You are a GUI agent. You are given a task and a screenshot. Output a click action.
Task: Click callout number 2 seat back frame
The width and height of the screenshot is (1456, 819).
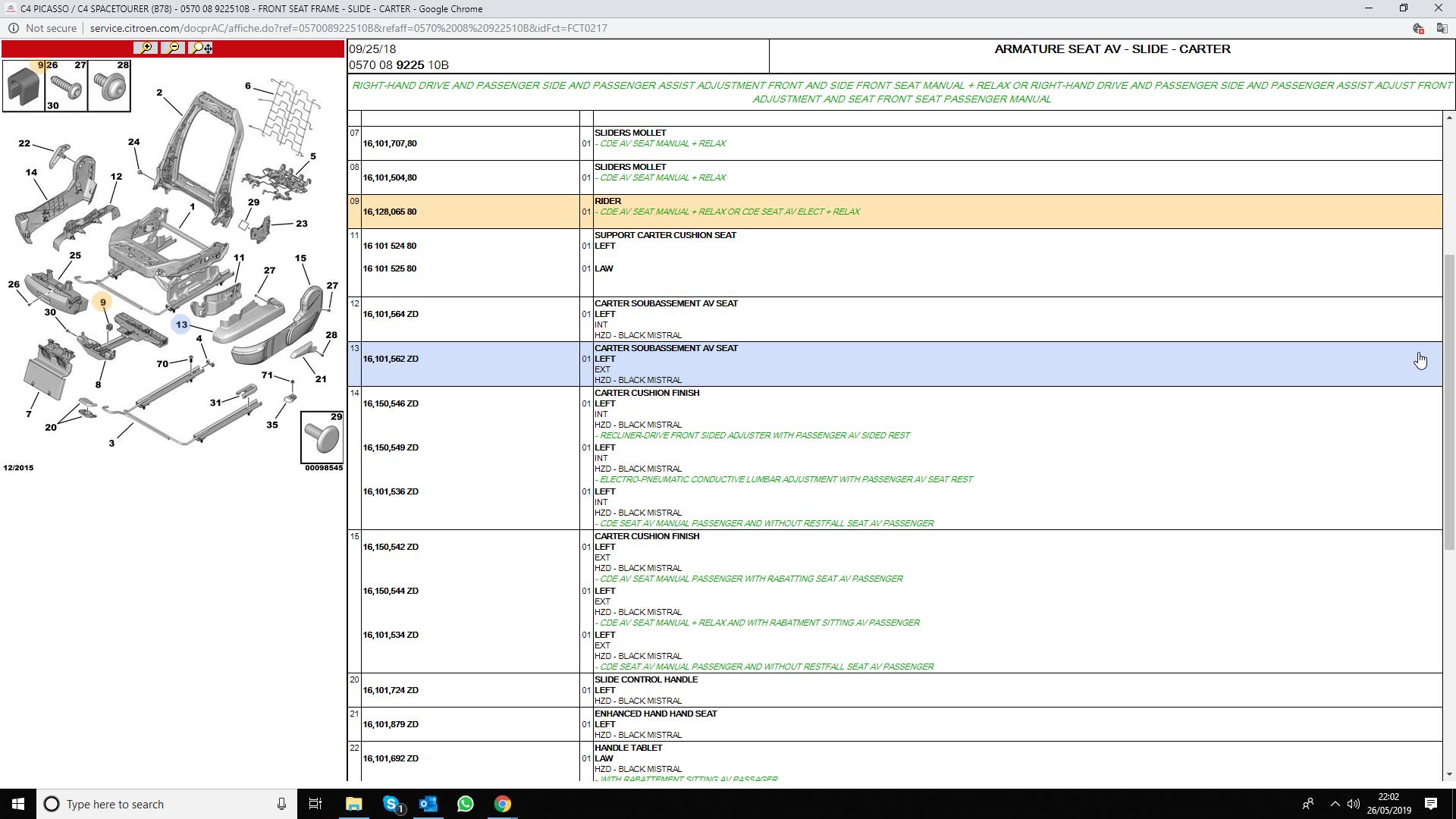pyautogui.click(x=159, y=93)
